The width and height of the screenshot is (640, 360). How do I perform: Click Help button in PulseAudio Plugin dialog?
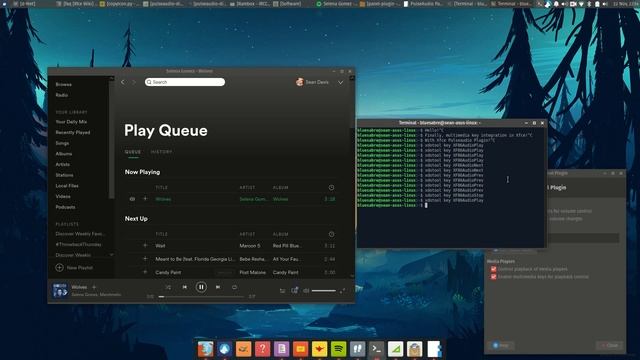500,345
